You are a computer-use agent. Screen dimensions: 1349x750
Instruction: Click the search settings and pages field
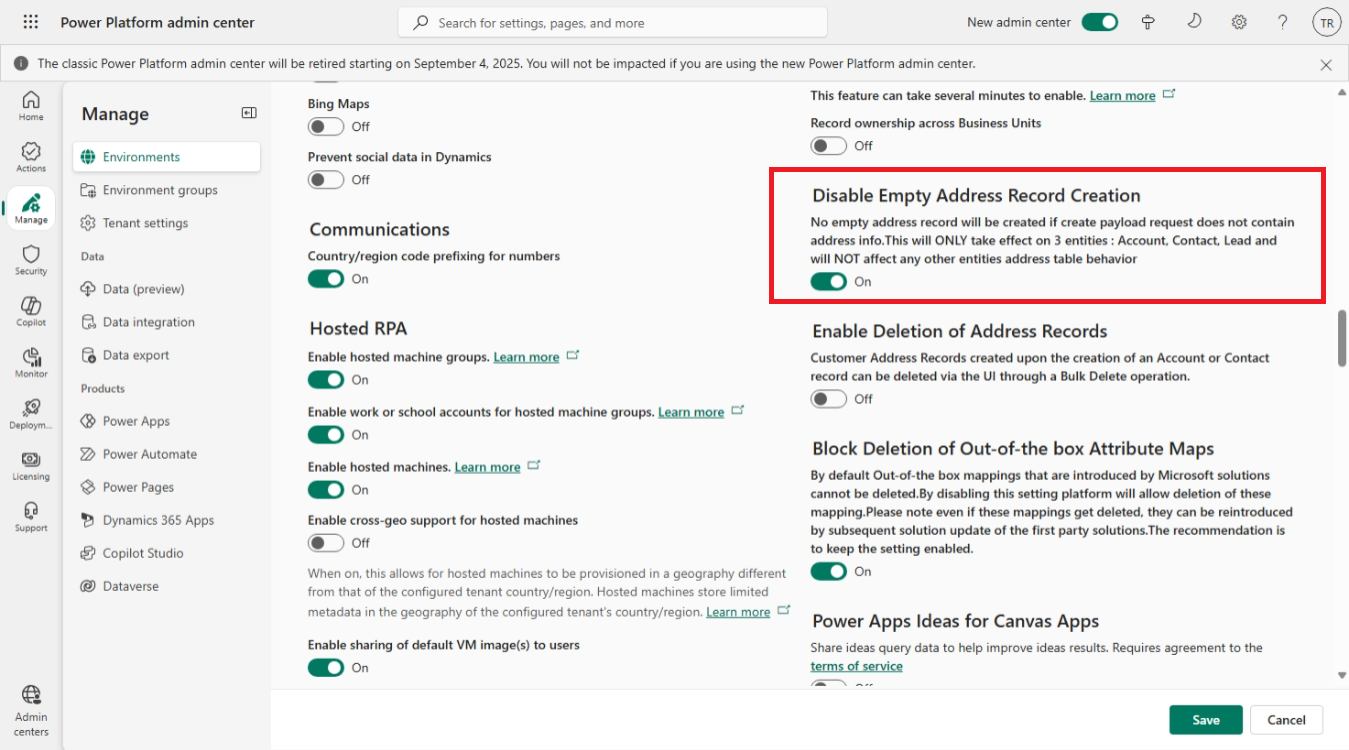click(x=612, y=22)
